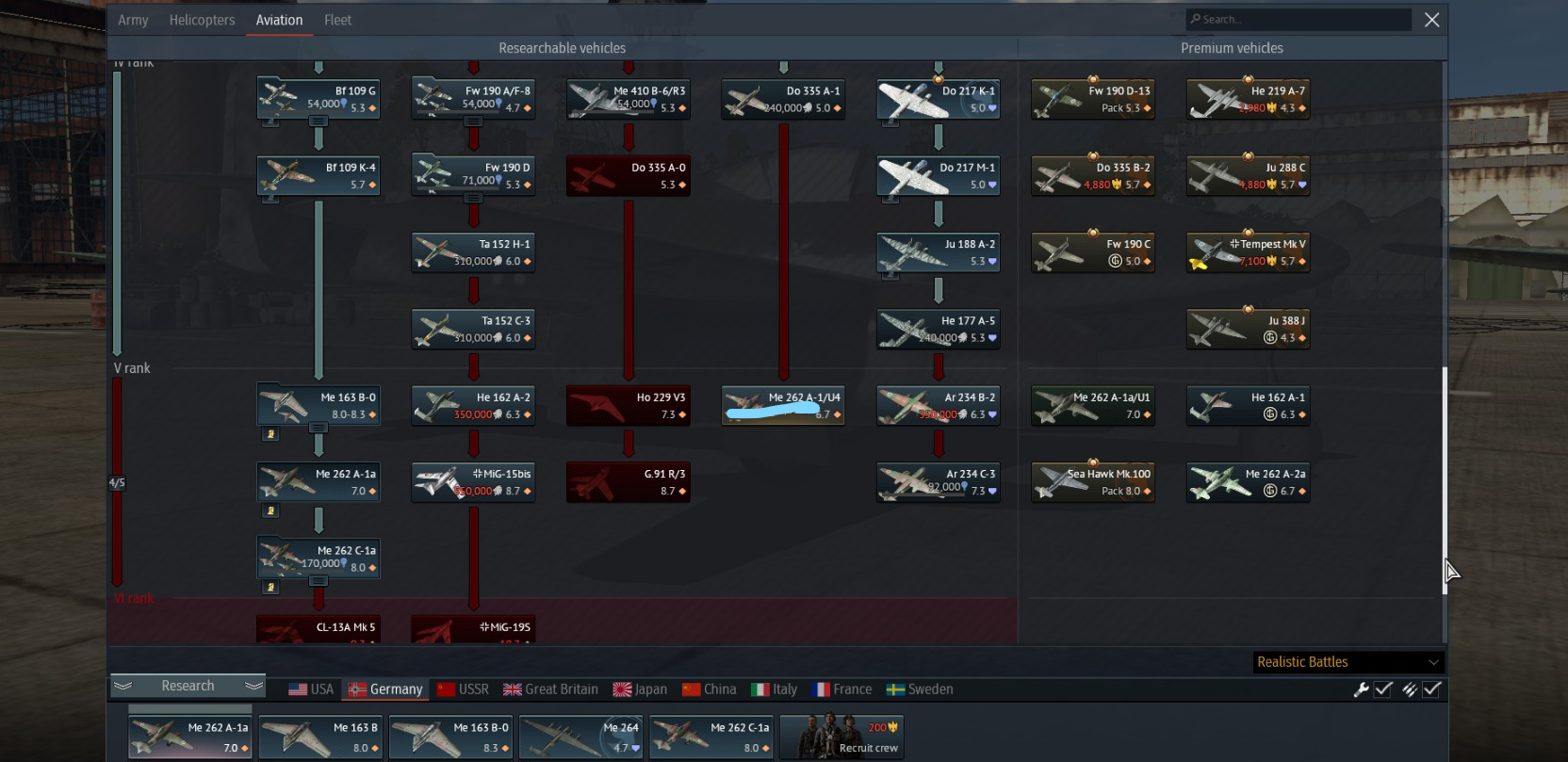Viewport: 1568px width, 762px height.
Task: Select Me 262 A-1a crew slot
Action: click(190, 737)
